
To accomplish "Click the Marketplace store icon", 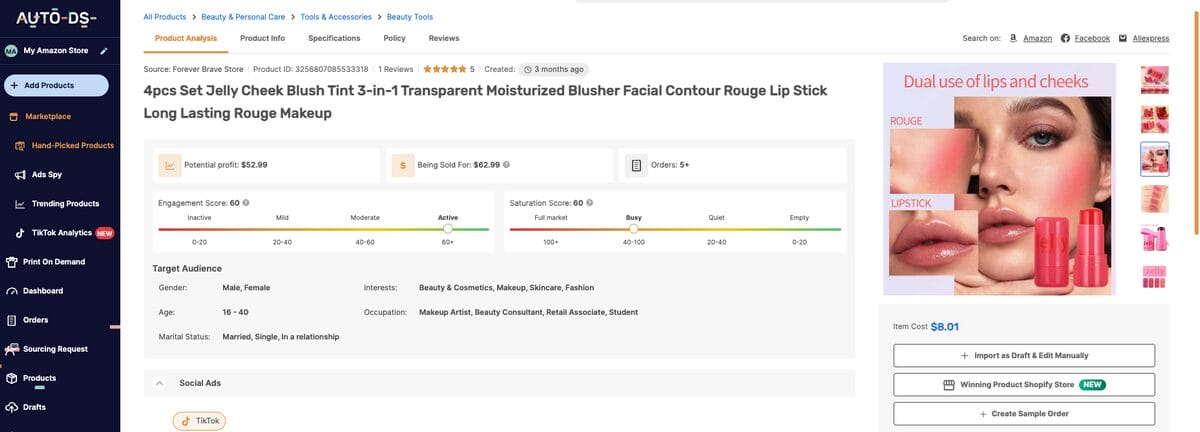I will click(x=13, y=116).
